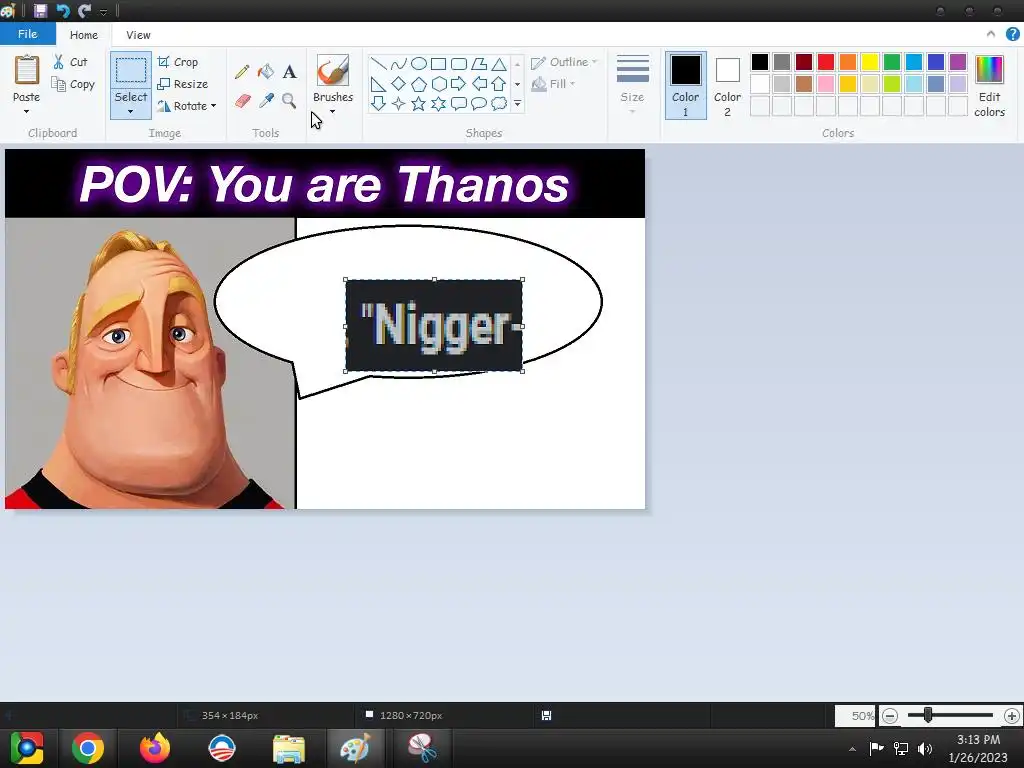Select the Magnifier tool

coord(289,101)
